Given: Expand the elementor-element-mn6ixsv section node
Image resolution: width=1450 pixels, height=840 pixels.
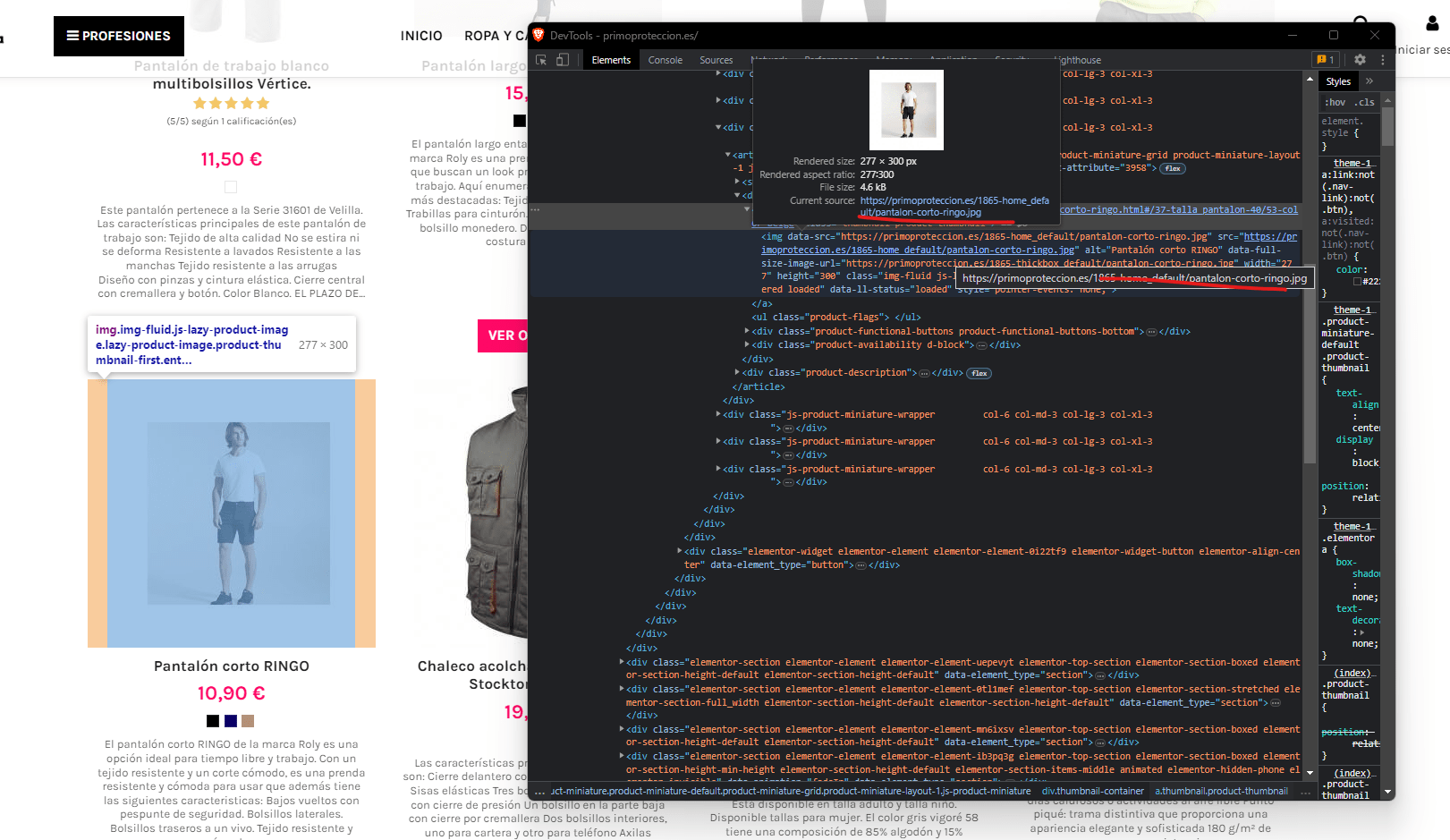Looking at the screenshot, I should (622, 729).
